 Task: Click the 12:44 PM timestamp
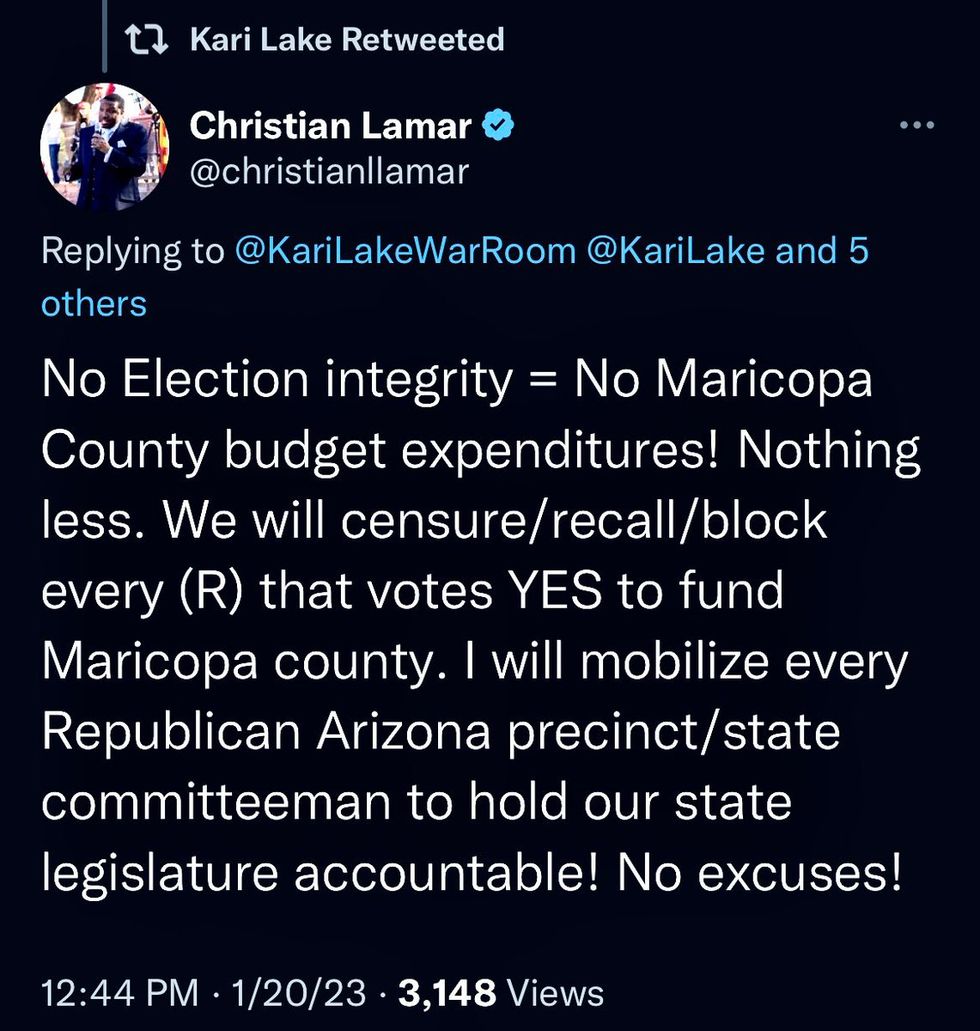(x=119, y=992)
